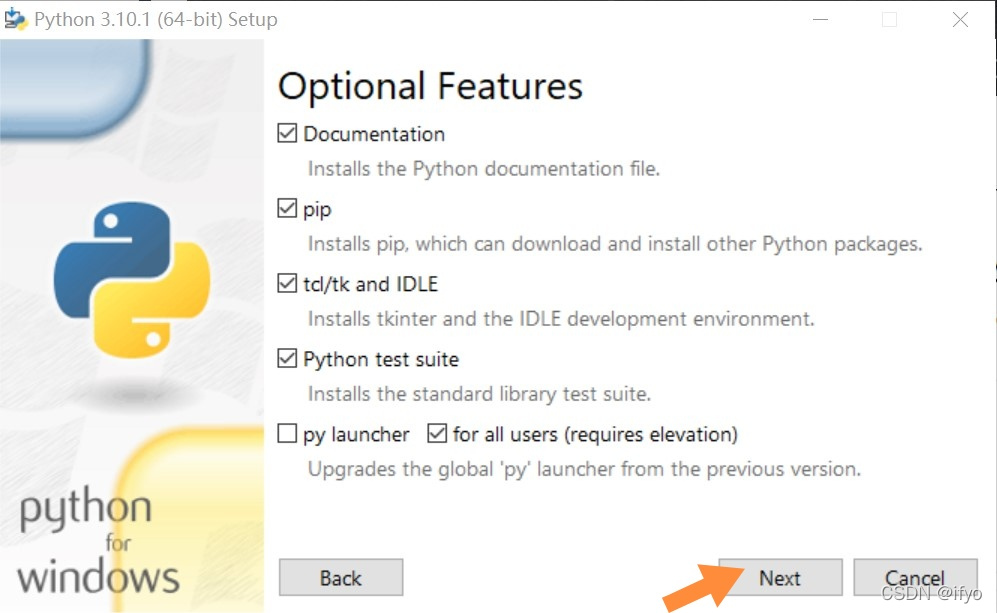Image resolution: width=997 pixels, height=613 pixels.
Task: Close the setup window
Action: pyautogui.click(x=959, y=19)
